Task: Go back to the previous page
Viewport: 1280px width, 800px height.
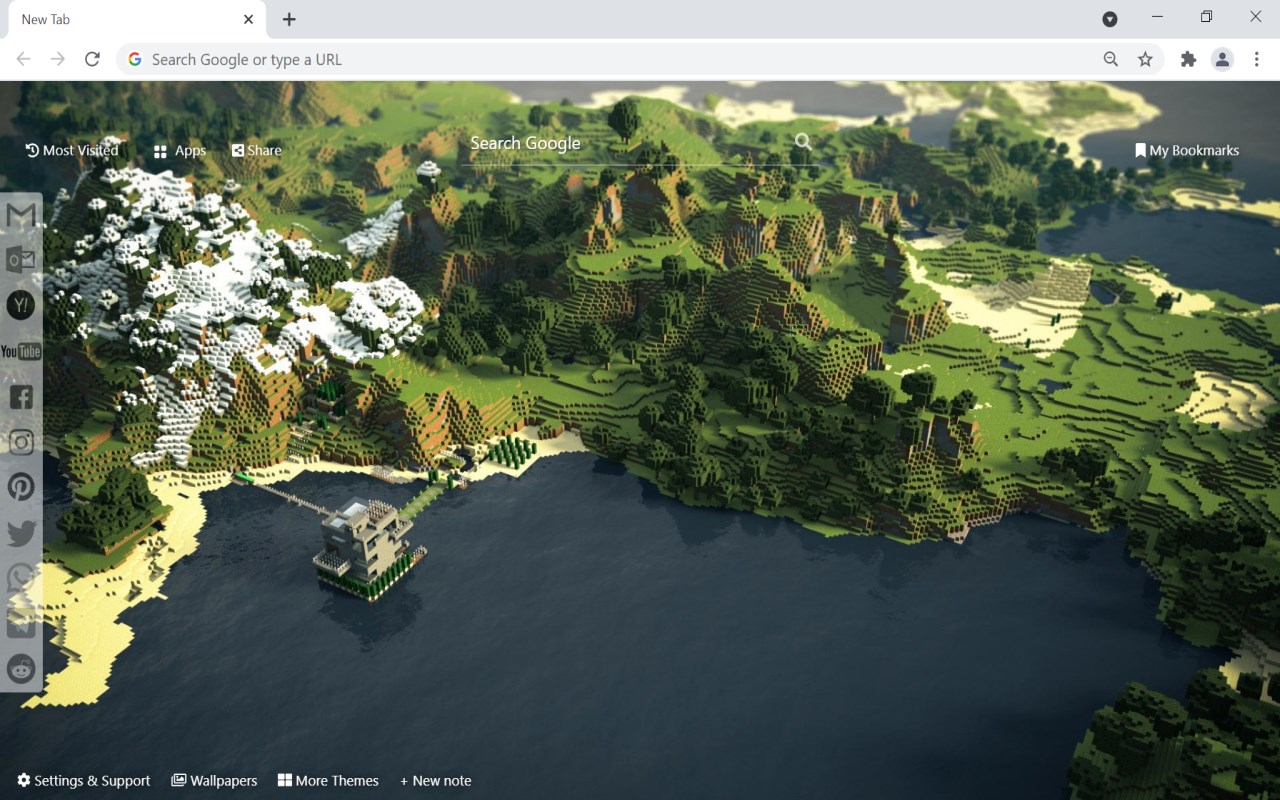Action: (23, 59)
